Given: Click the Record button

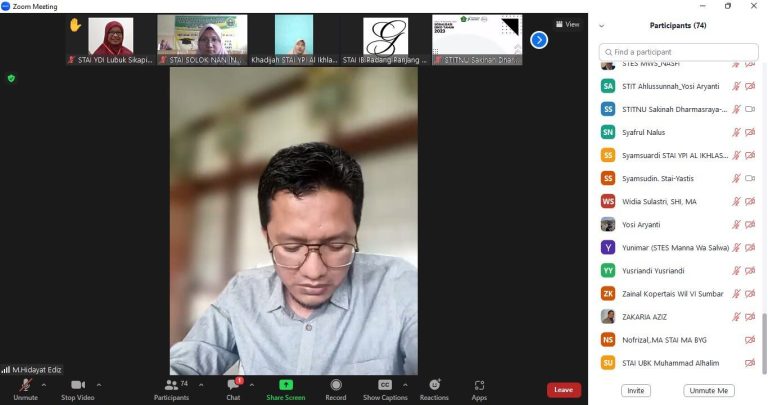Looking at the screenshot, I should point(336,390).
